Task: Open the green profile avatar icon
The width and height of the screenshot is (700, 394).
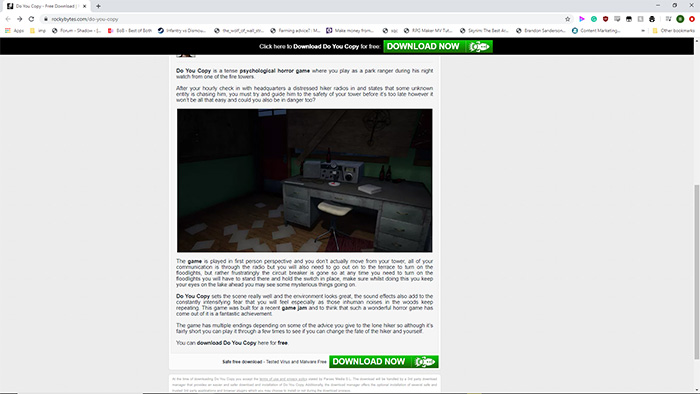Action: [x=680, y=19]
